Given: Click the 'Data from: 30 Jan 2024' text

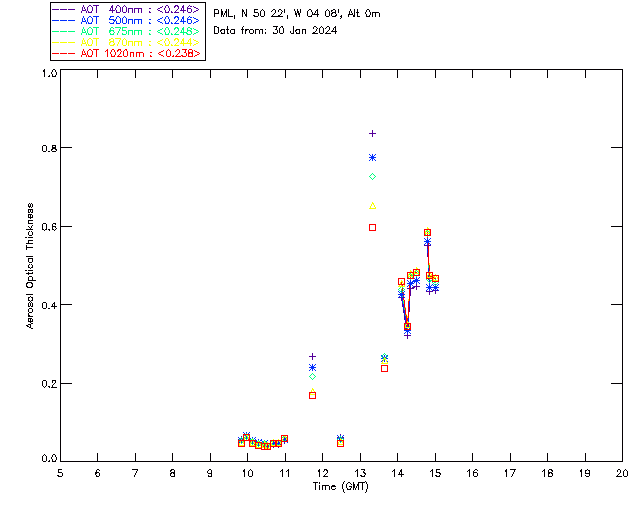Looking at the screenshot, I should pos(275,31).
